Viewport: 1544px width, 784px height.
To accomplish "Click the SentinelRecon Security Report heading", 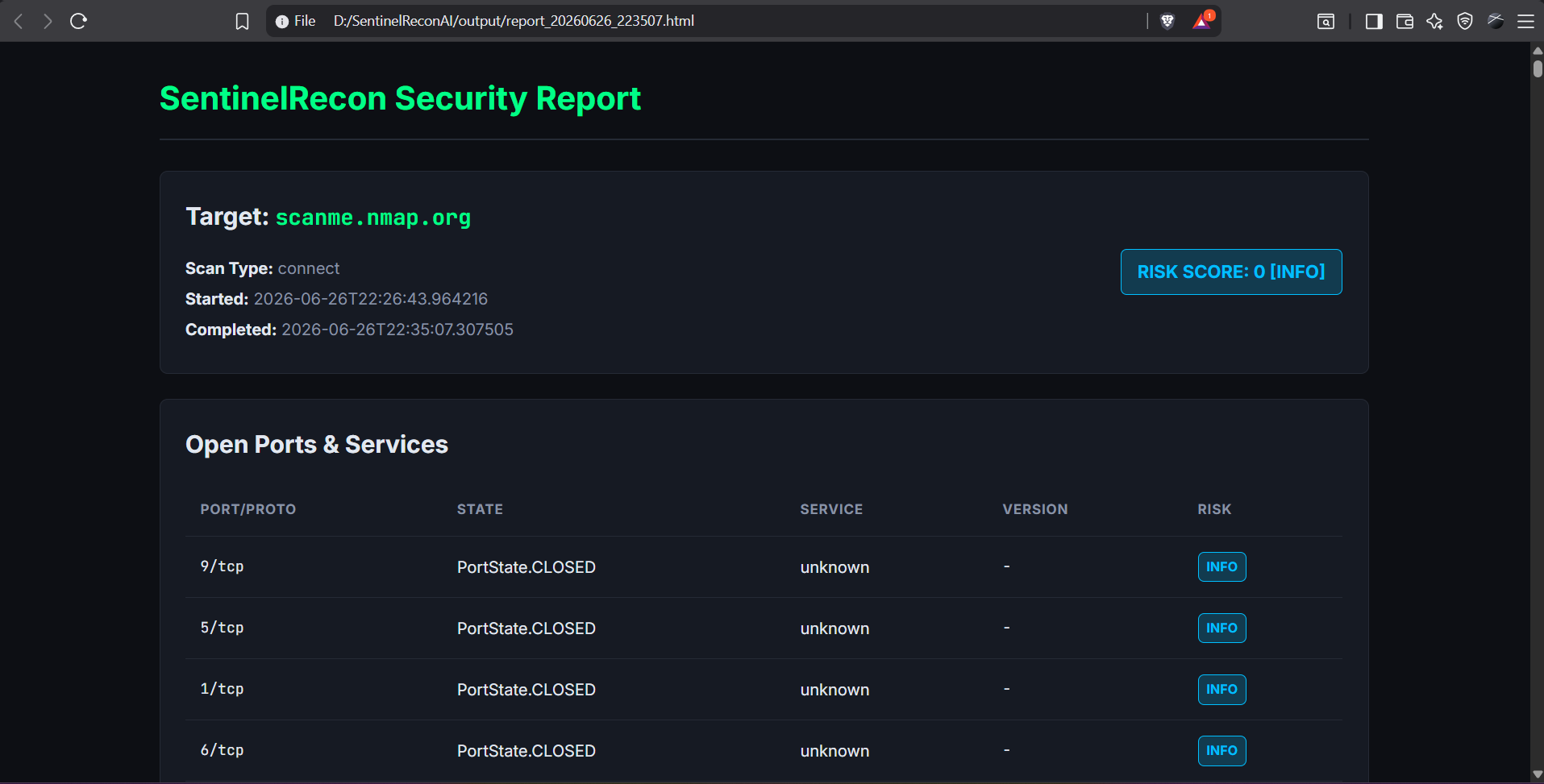I will coord(400,98).
